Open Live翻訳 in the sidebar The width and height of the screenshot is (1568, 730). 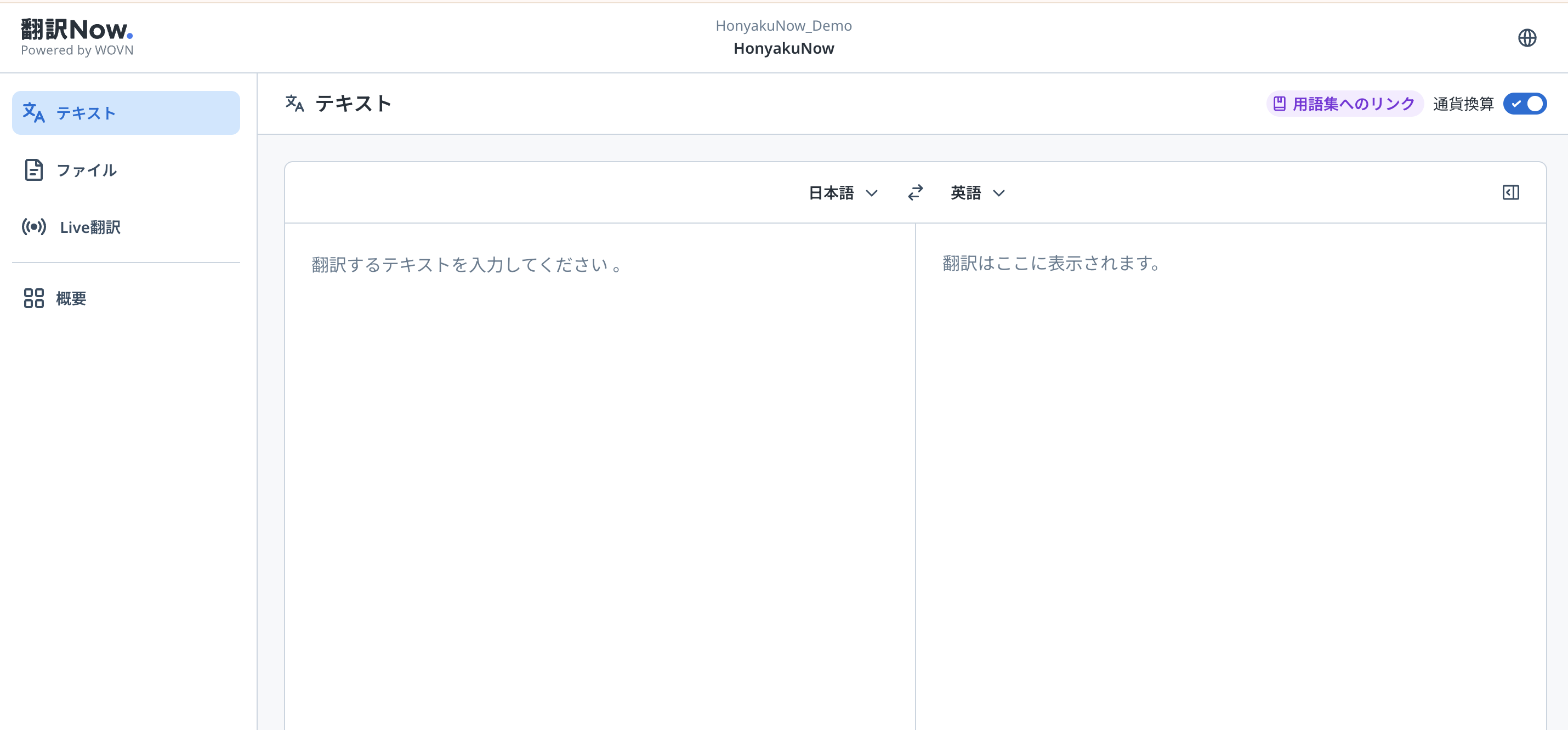click(x=126, y=227)
